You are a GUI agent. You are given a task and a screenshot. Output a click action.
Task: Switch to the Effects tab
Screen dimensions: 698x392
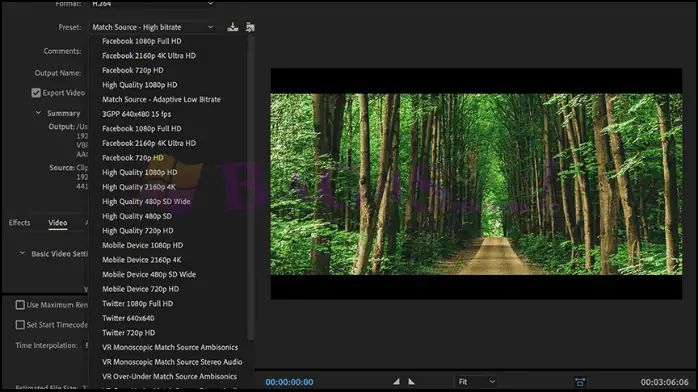pyautogui.click(x=20, y=222)
